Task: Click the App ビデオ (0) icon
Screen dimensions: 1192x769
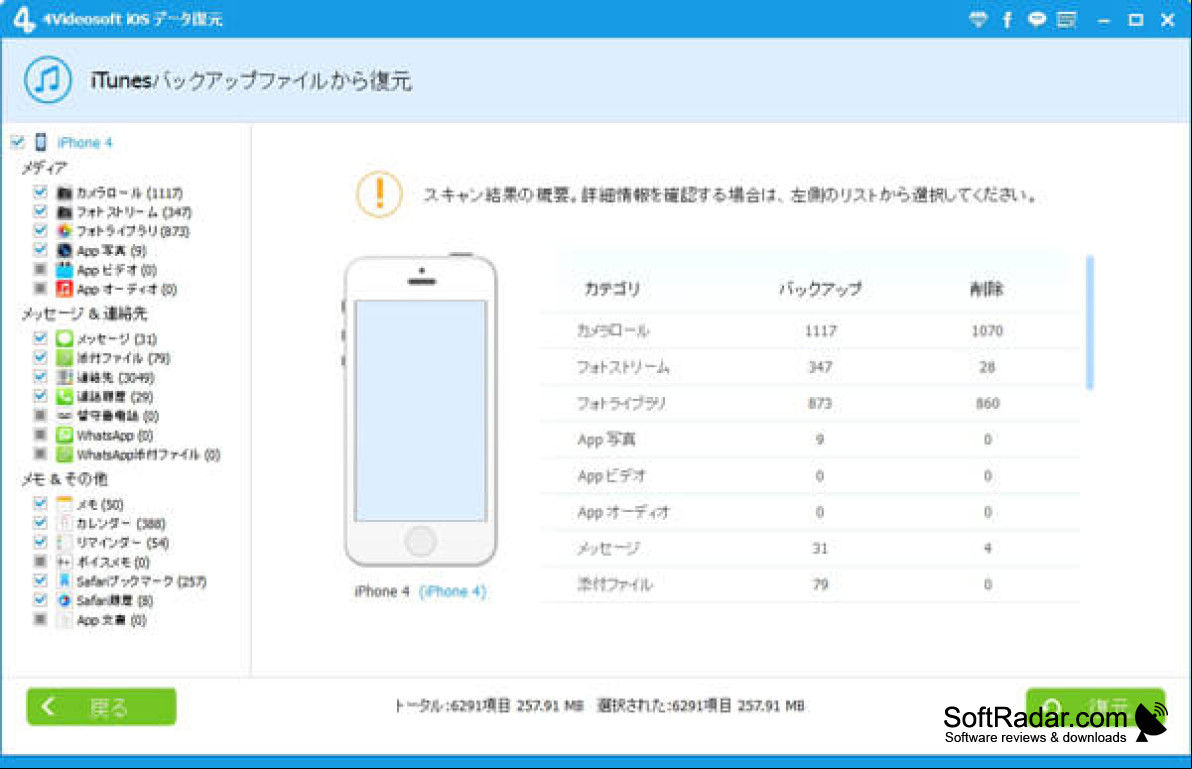Action: point(65,270)
